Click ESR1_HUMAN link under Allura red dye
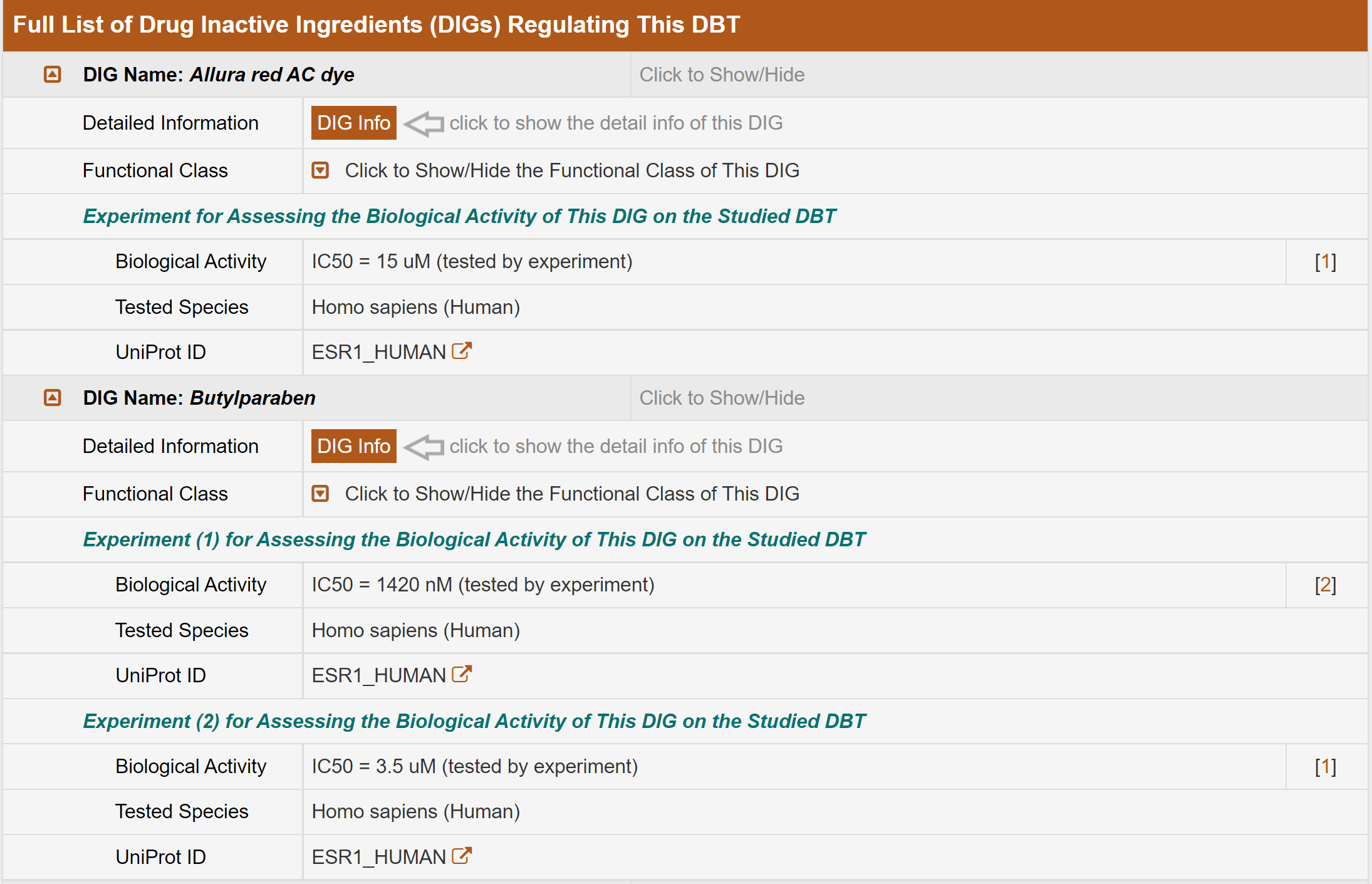The height and width of the screenshot is (884, 1372). pos(378,352)
